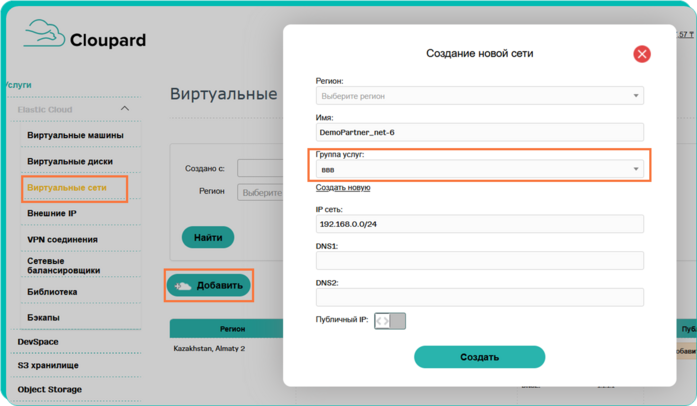Image resolution: width=697 pixels, height=406 pixels.
Task: Click the Создать новую link
Action: pos(343,188)
